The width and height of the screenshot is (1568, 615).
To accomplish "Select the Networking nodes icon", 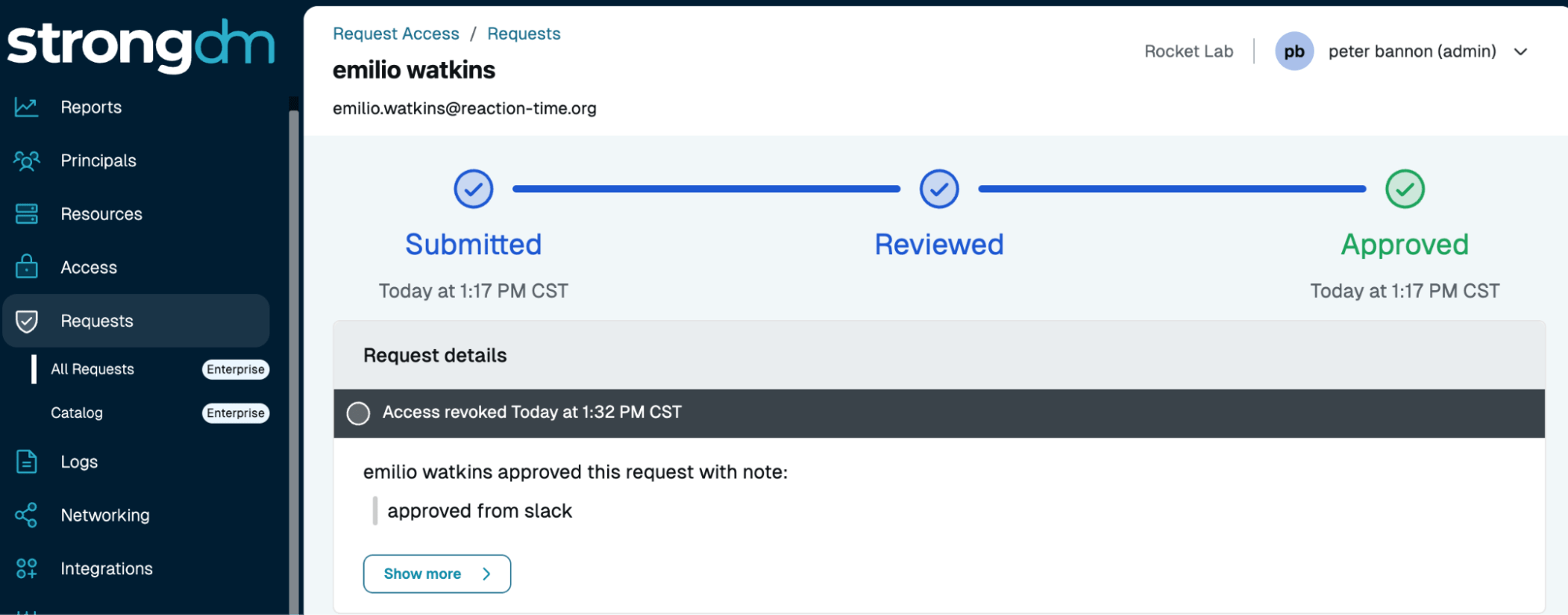I will [x=26, y=515].
